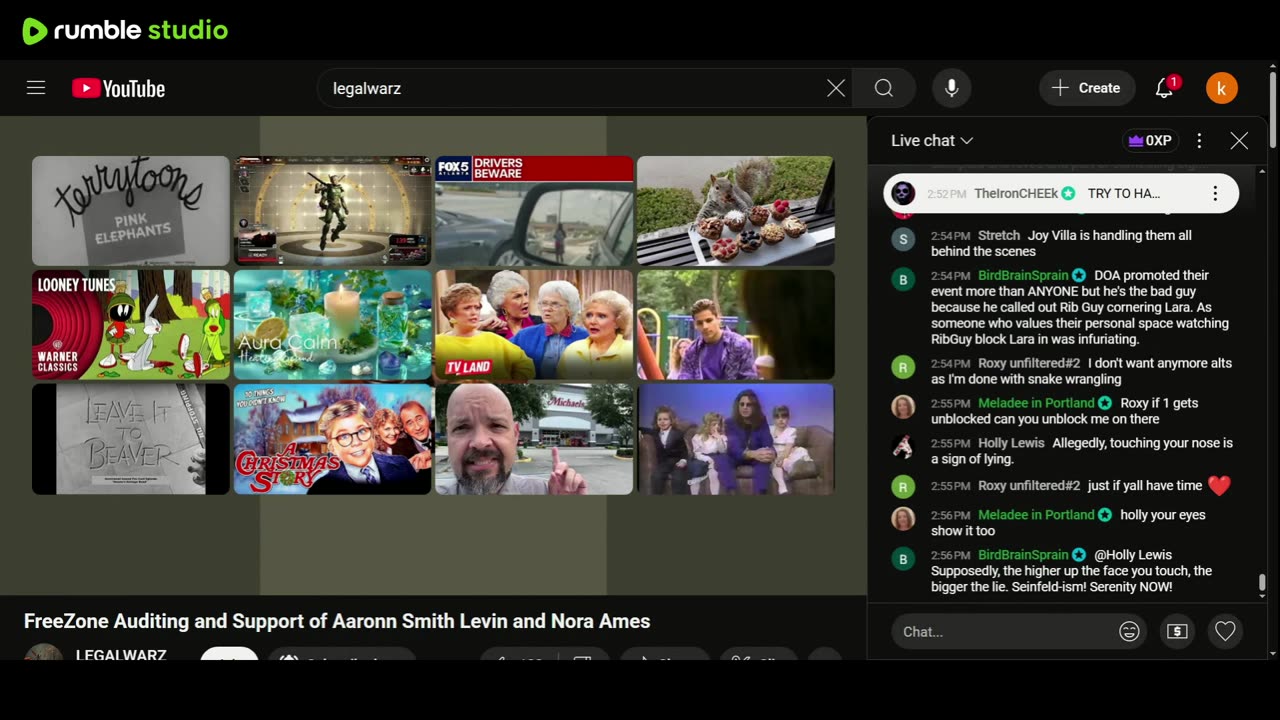1280x720 pixels.
Task: Click the Rumble Studio logo
Action: pyautogui.click(x=125, y=31)
